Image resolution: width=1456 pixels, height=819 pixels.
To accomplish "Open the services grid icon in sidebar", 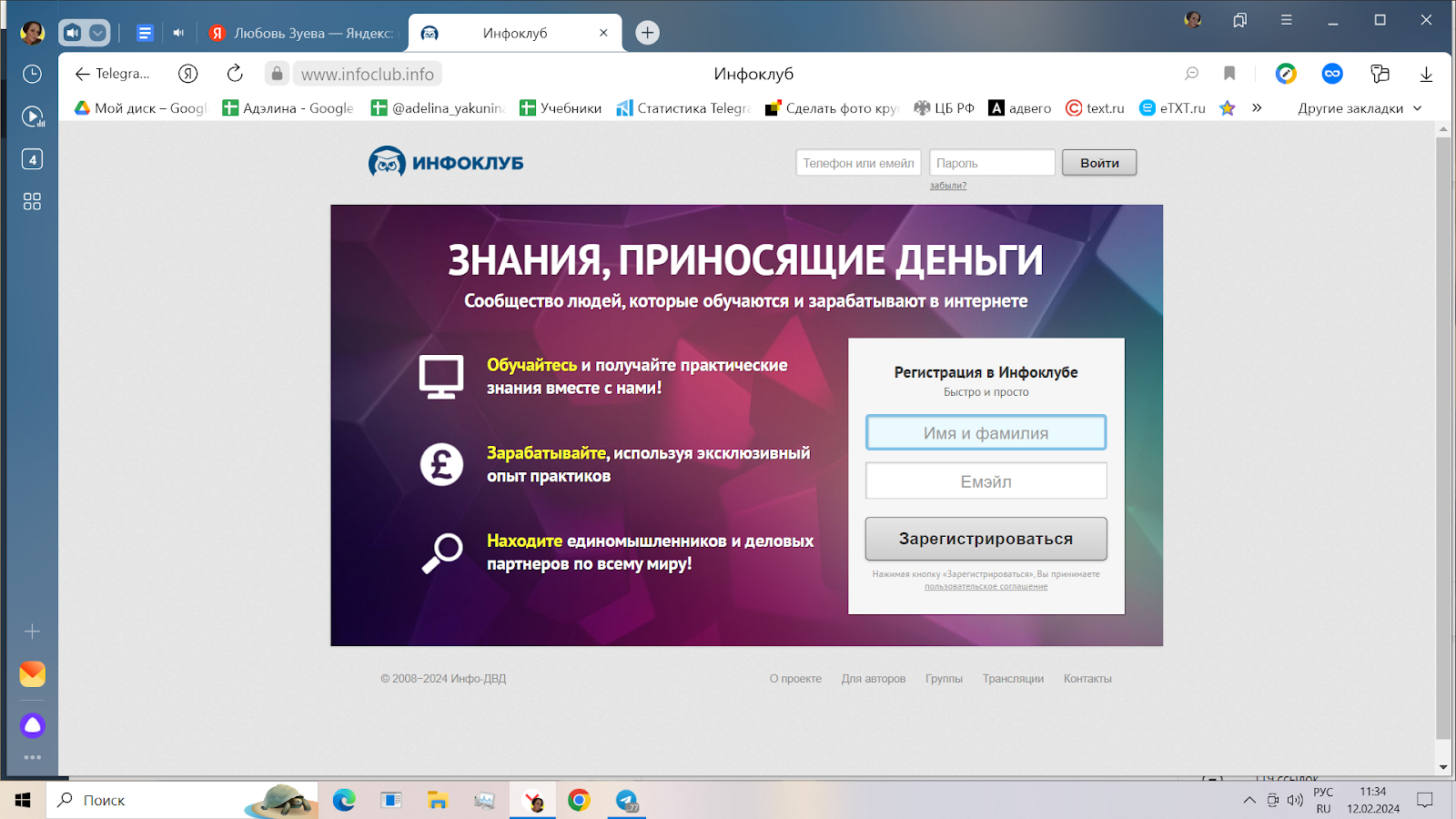I will point(32,201).
